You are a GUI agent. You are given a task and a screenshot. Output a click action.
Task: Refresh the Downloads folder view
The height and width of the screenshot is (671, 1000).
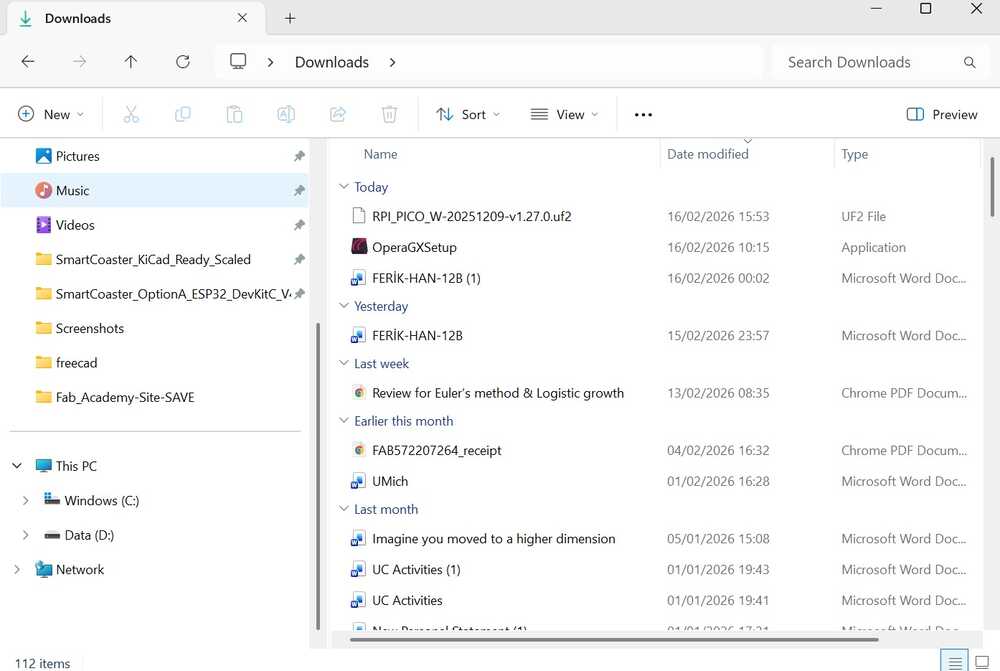pos(183,62)
